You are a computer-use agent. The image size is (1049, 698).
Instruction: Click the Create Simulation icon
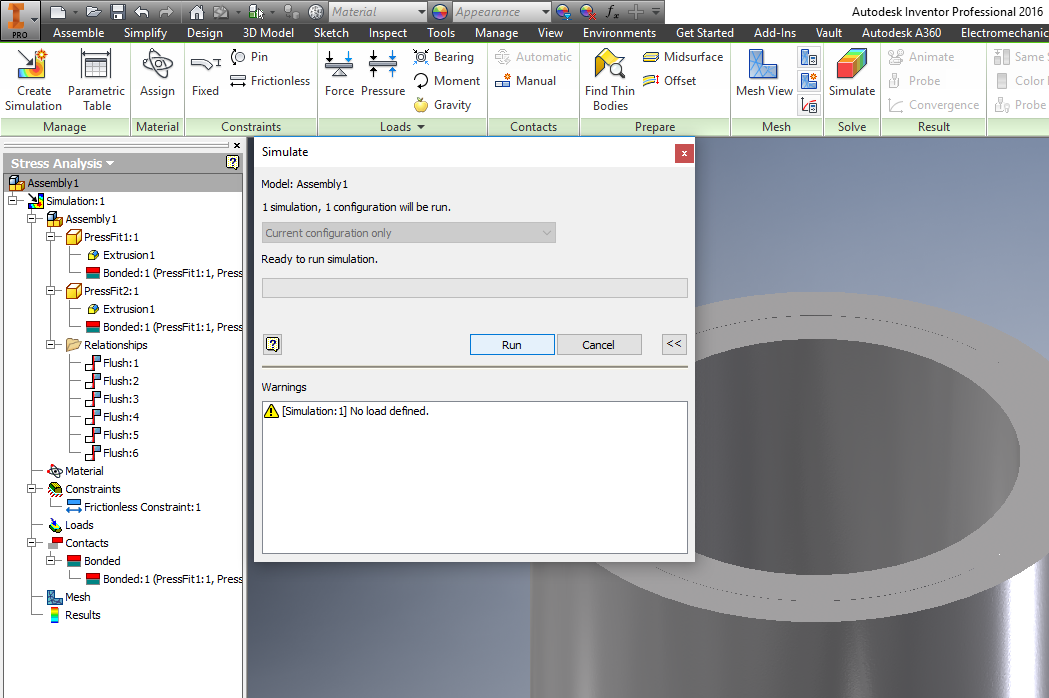[x=33, y=80]
